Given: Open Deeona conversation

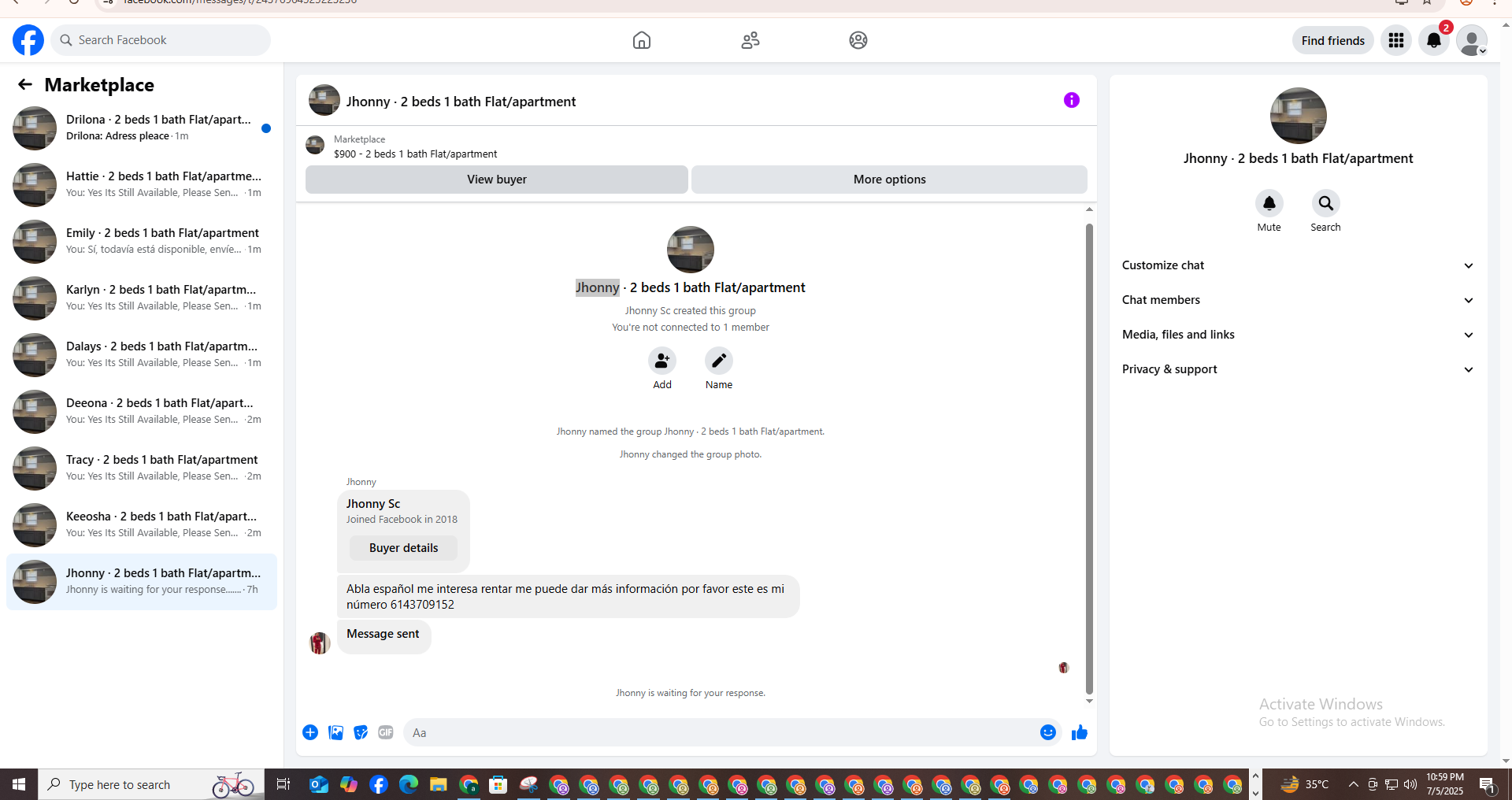Looking at the screenshot, I should click(x=142, y=412).
